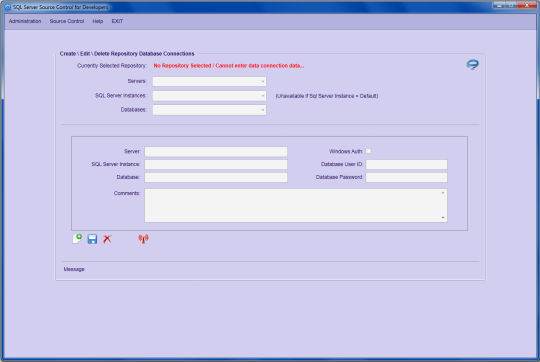Open the Source Control menu
Screen dimensions: 540x362
67,21
